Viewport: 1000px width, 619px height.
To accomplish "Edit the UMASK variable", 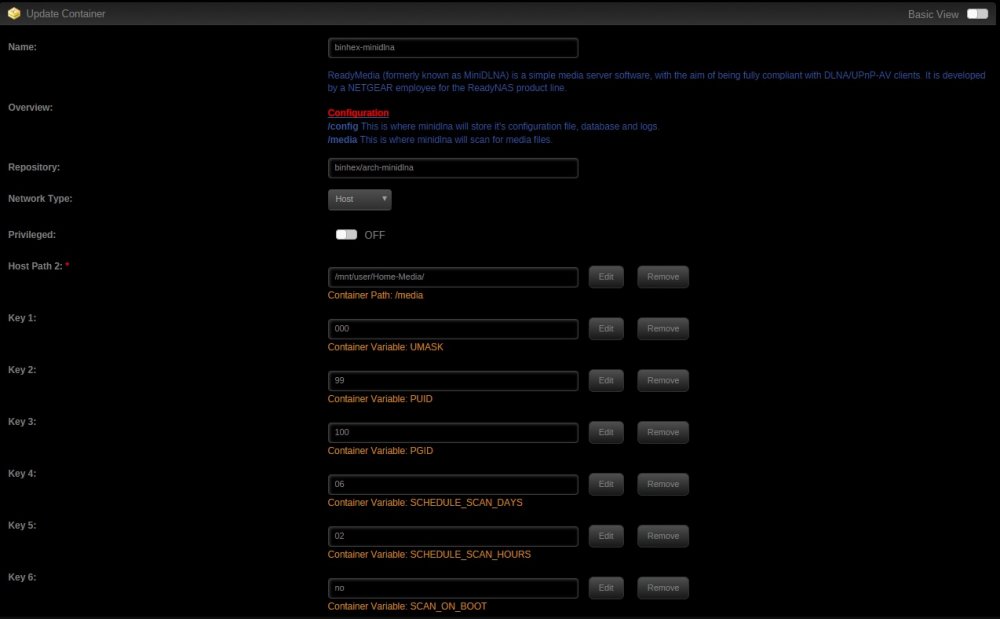I will 606,328.
